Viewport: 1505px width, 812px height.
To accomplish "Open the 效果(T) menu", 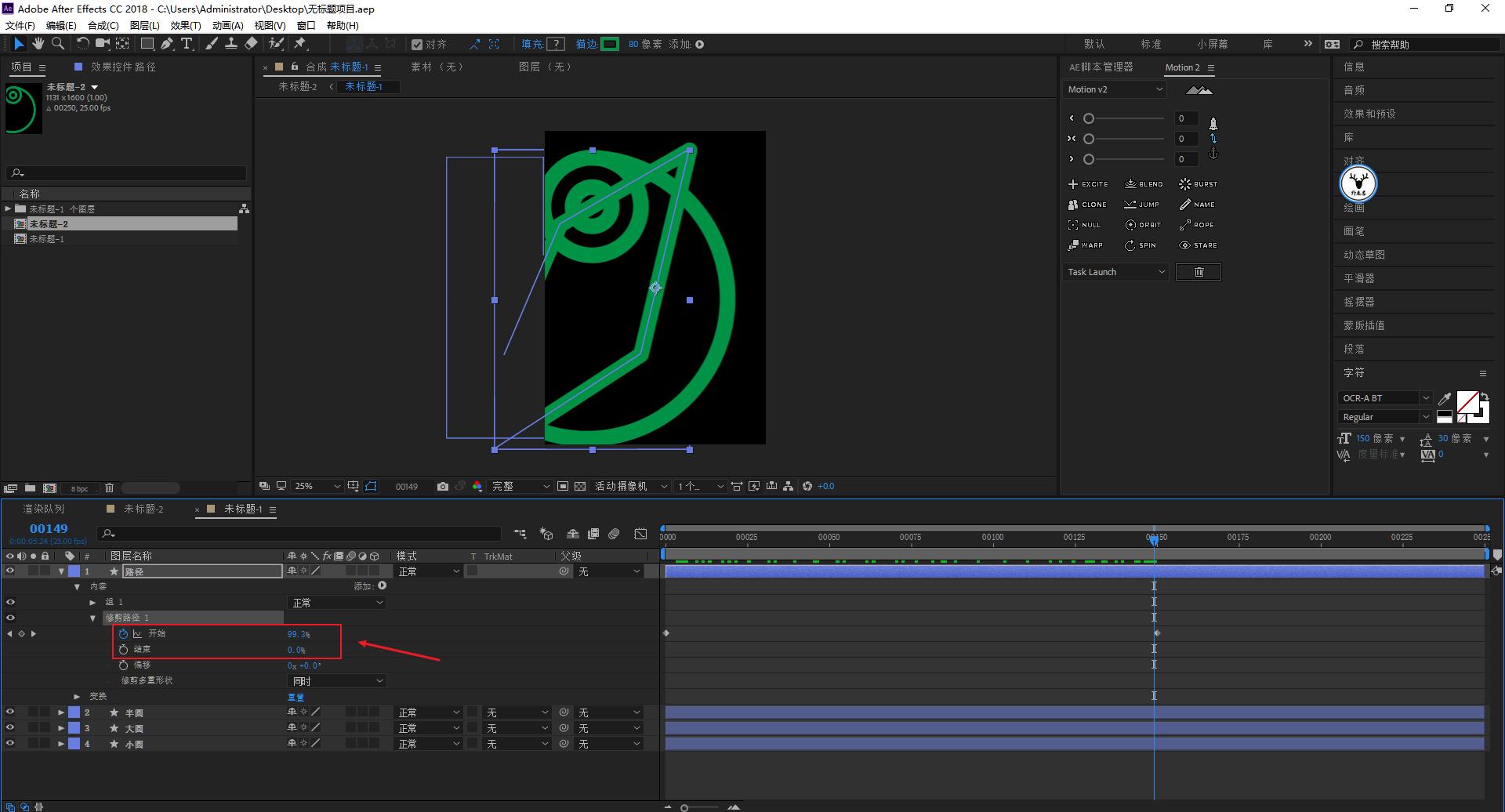I will [x=186, y=25].
